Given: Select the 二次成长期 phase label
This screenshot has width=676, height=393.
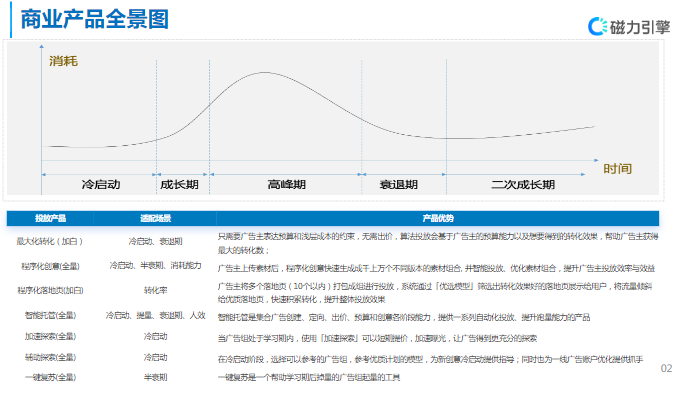Looking at the screenshot, I should pos(523,185).
